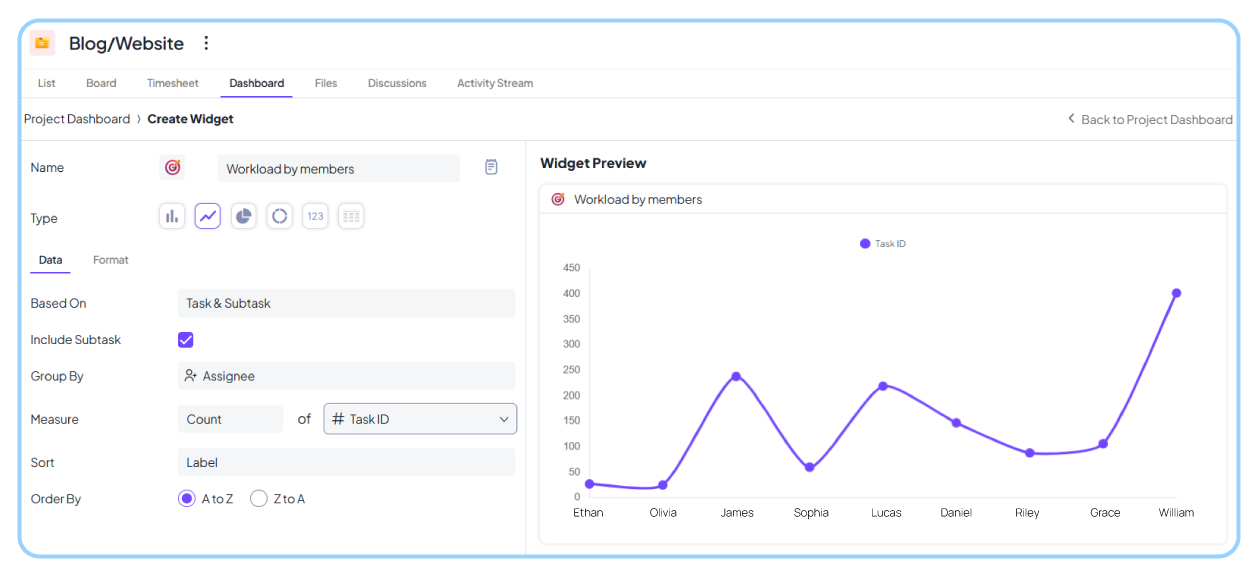Open the three-dot menu beside Blog/Website
The image size is (1258, 577).
point(206,43)
